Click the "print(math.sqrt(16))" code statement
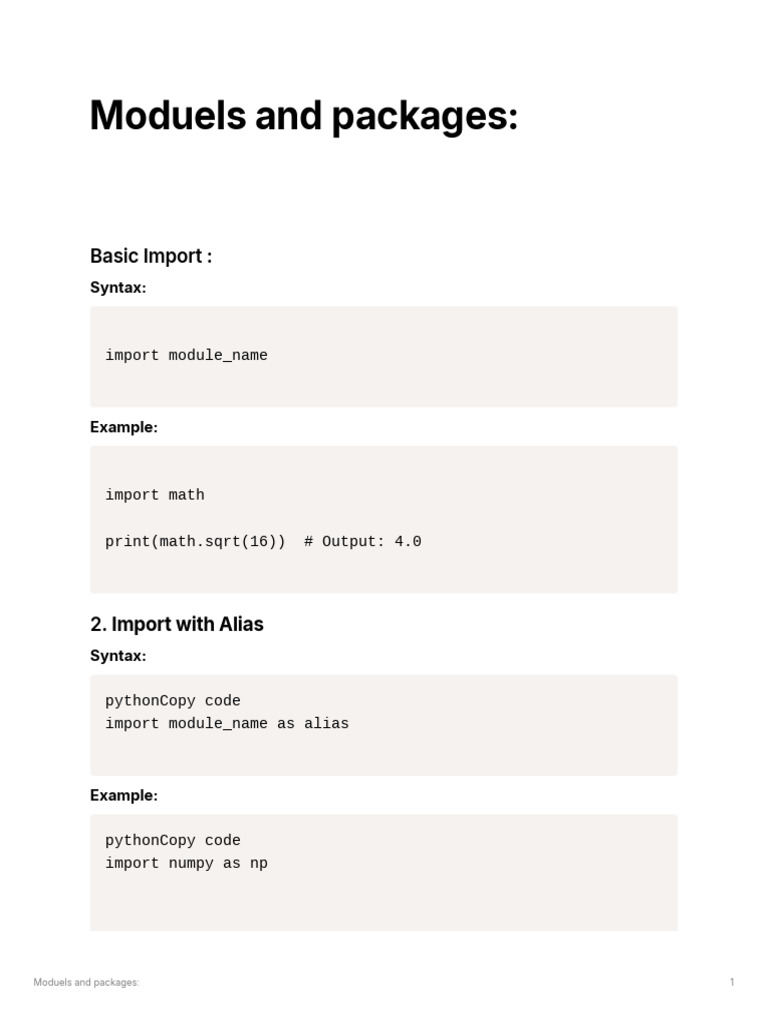 pyautogui.click(x=195, y=542)
